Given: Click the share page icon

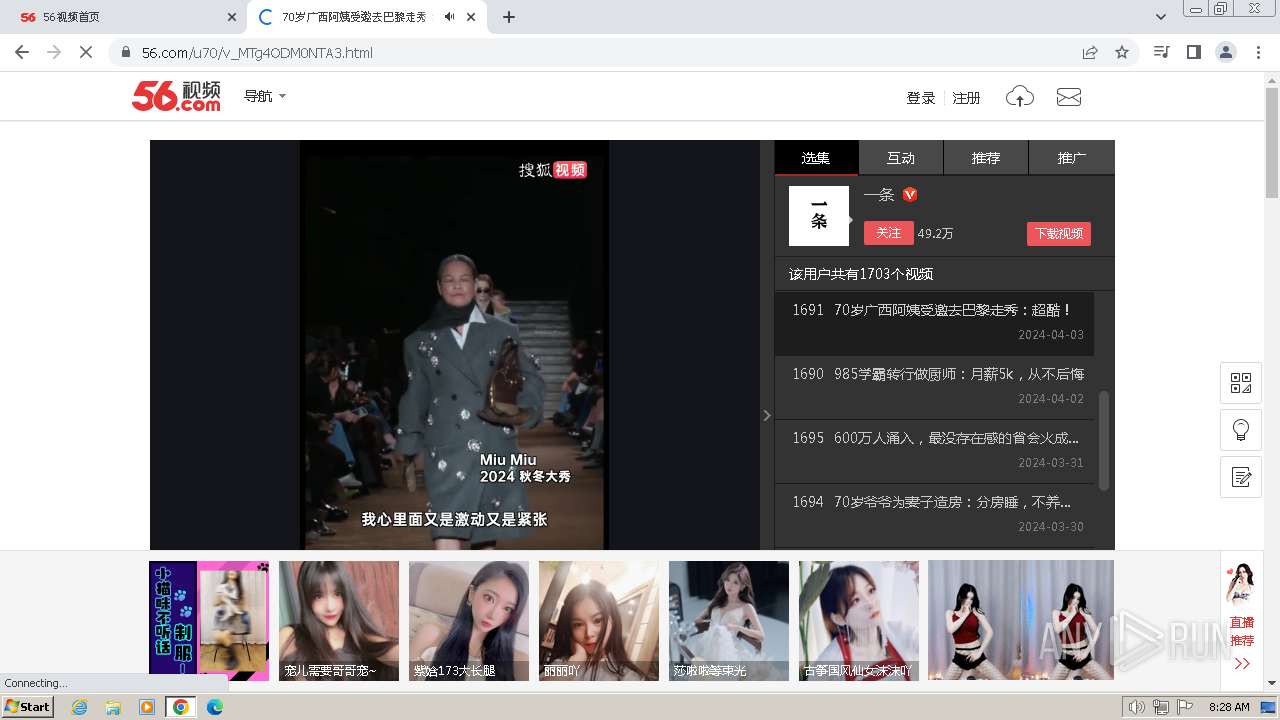Looking at the screenshot, I should [1090, 52].
